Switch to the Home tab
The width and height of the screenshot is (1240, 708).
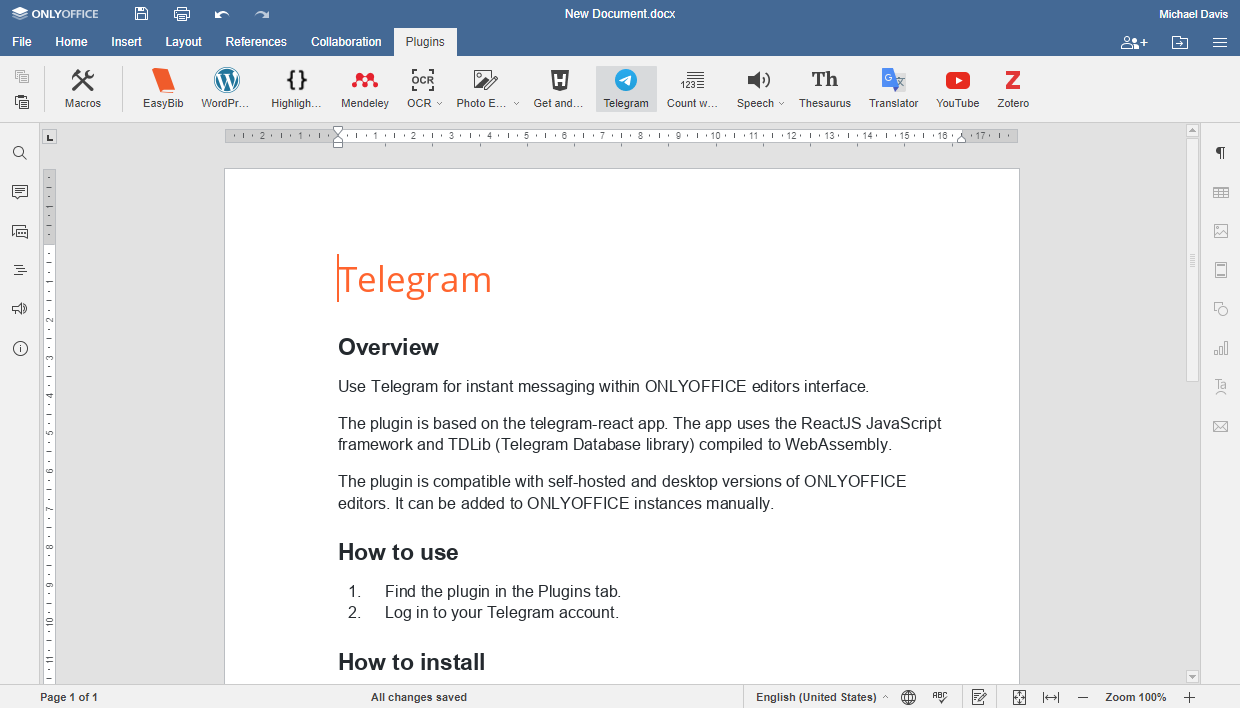tap(71, 42)
